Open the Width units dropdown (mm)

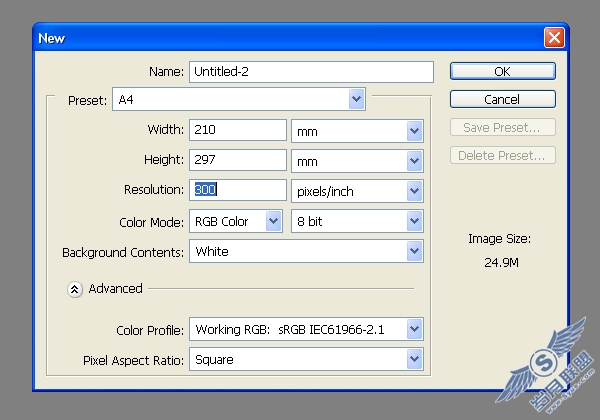point(357,131)
